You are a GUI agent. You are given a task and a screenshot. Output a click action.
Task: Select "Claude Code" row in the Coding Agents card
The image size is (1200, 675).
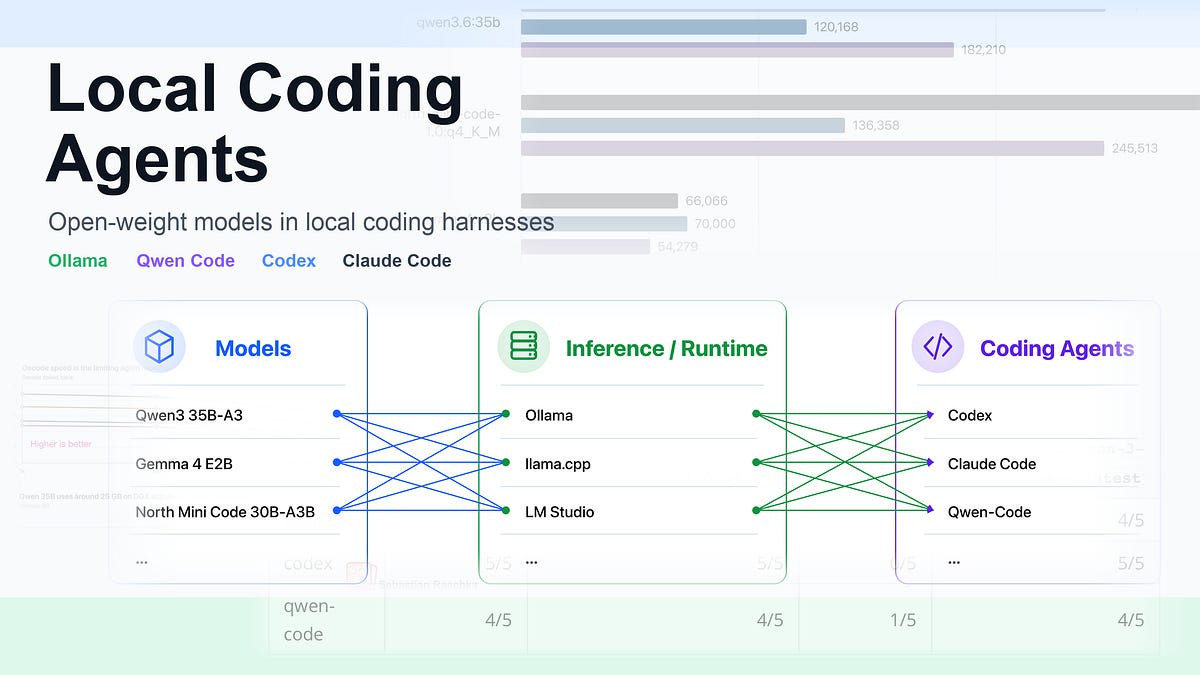pos(992,464)
